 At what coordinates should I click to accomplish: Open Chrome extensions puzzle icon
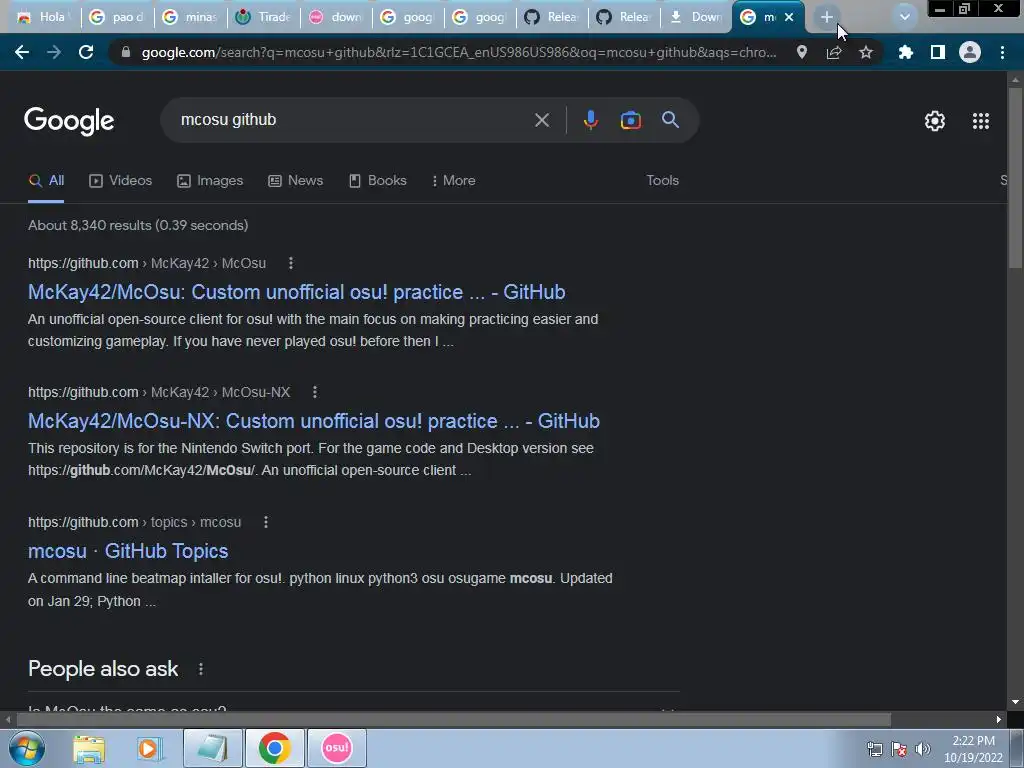[905, 52]
